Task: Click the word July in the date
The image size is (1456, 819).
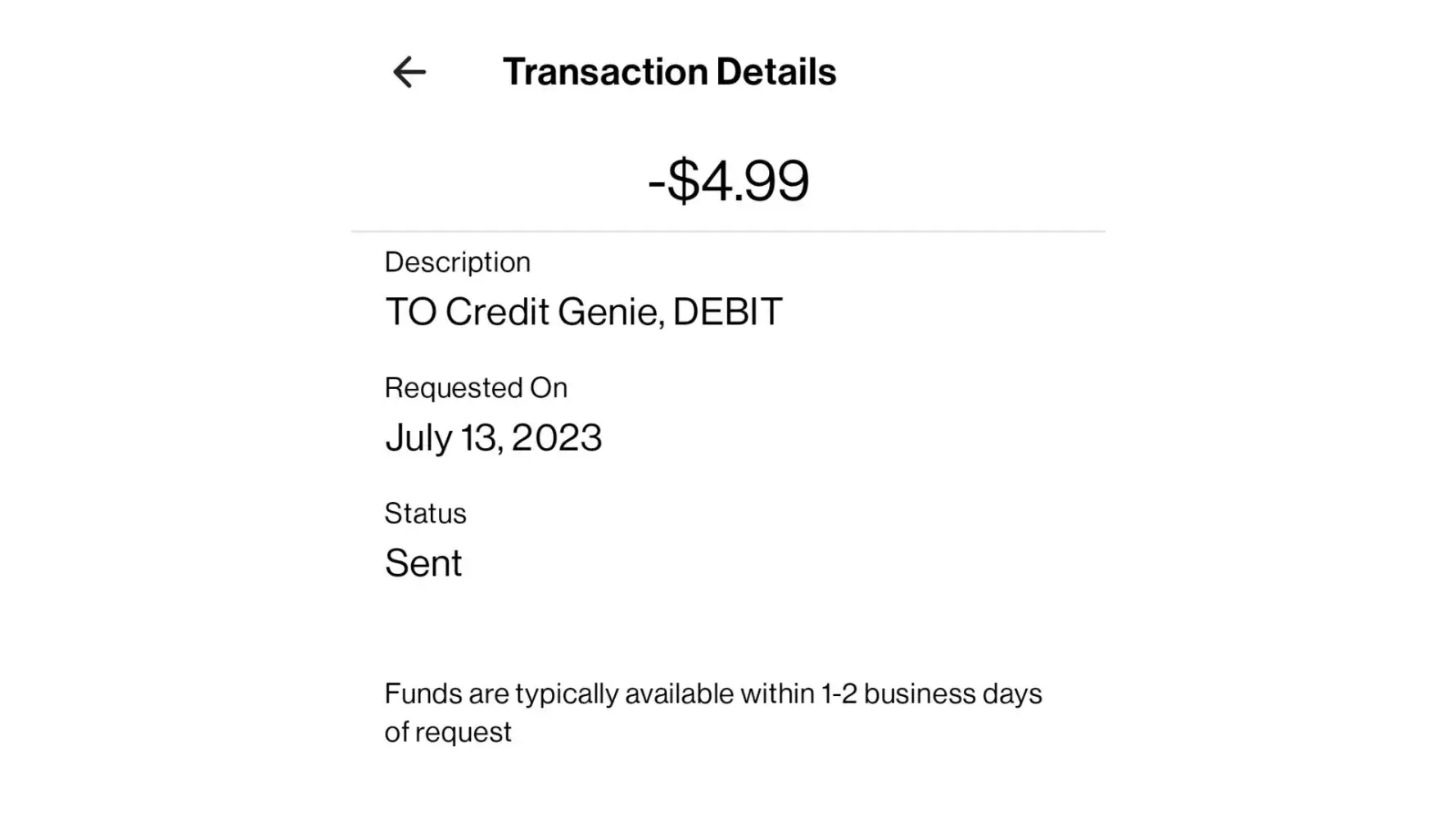Action: point(418,438)
